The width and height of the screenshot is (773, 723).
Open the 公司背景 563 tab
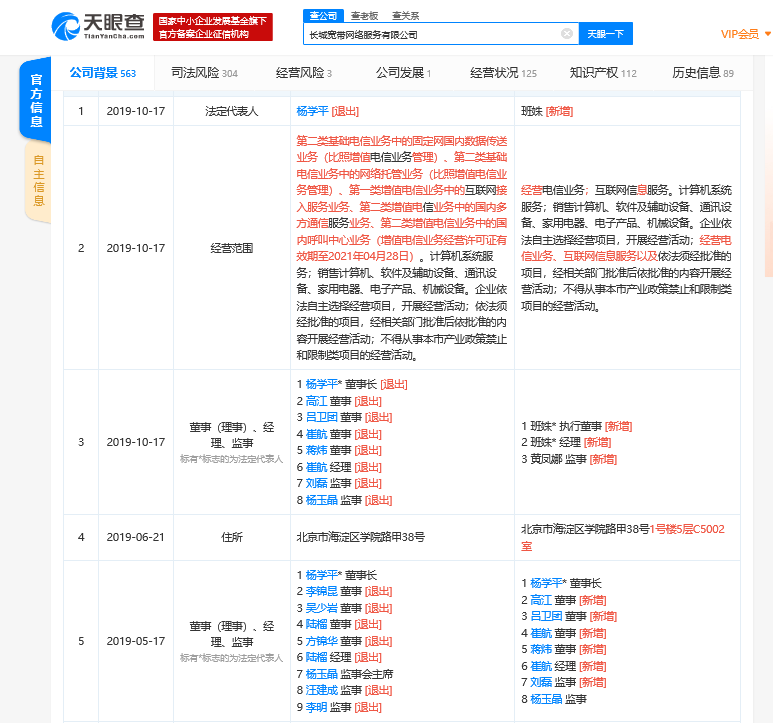103,73
